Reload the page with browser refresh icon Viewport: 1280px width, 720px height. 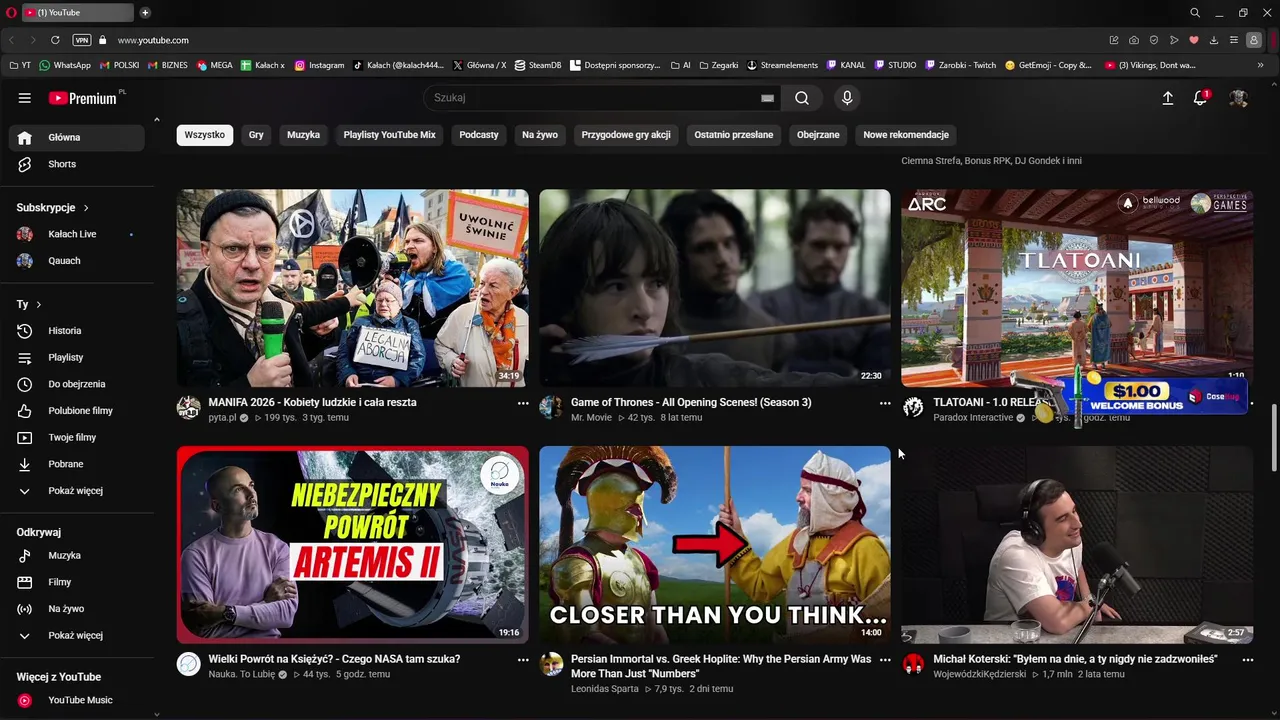pos(55,40)
